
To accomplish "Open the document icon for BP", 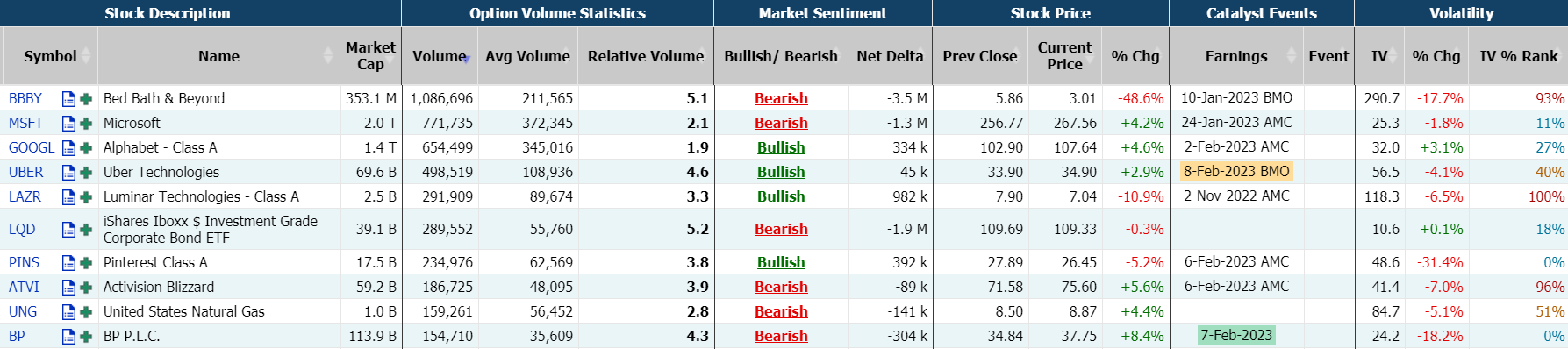I will pos(68,336).
